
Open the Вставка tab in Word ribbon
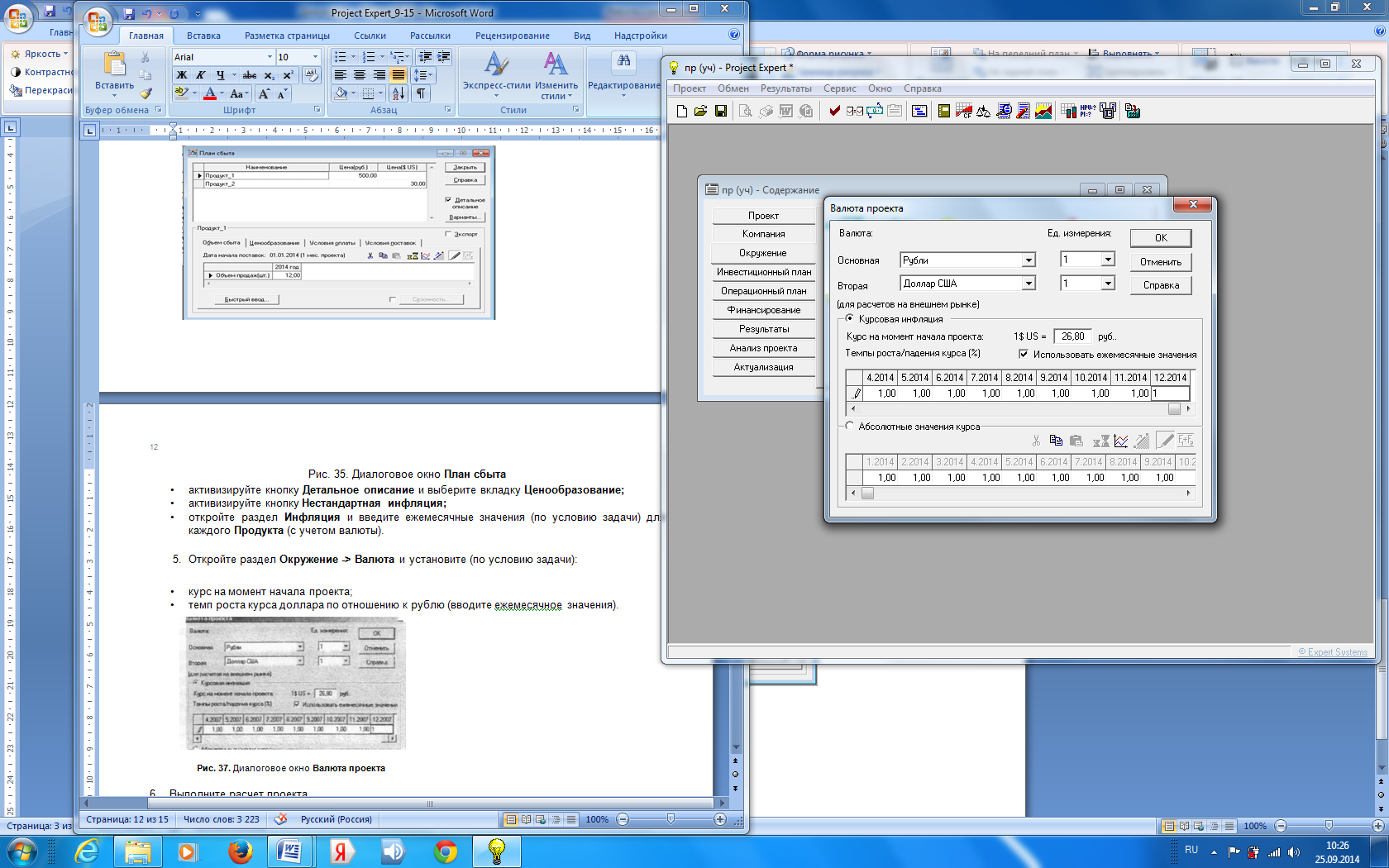tap(203, 36)
